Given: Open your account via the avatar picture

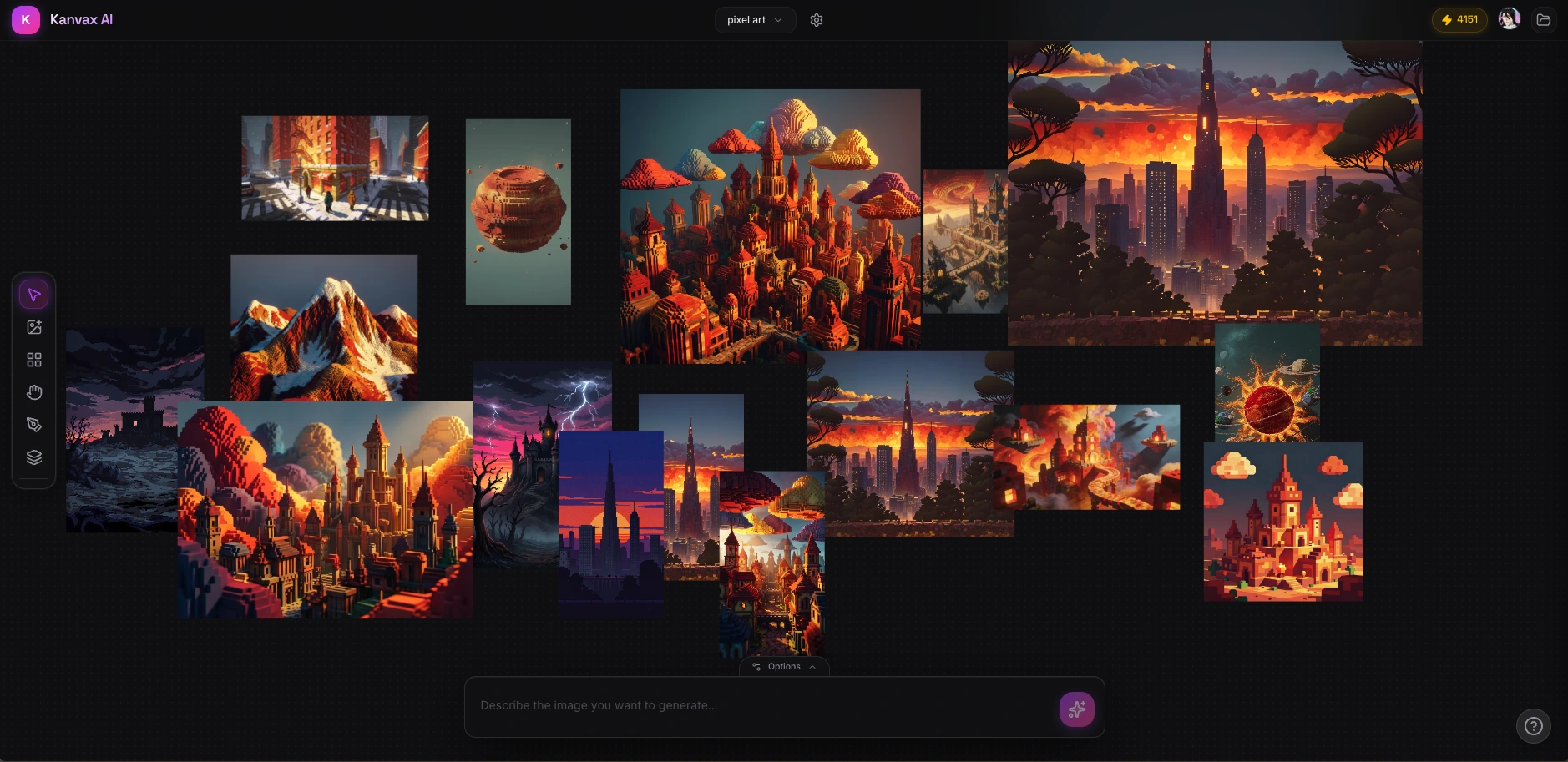Looking at the screenshot, I should pyautogui.click(x=1508, y=18).
